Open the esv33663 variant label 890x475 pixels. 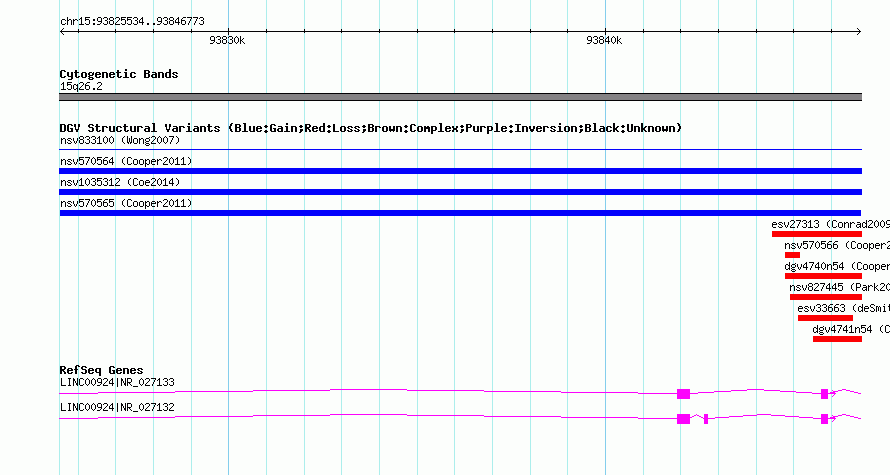tap(843, 308)
